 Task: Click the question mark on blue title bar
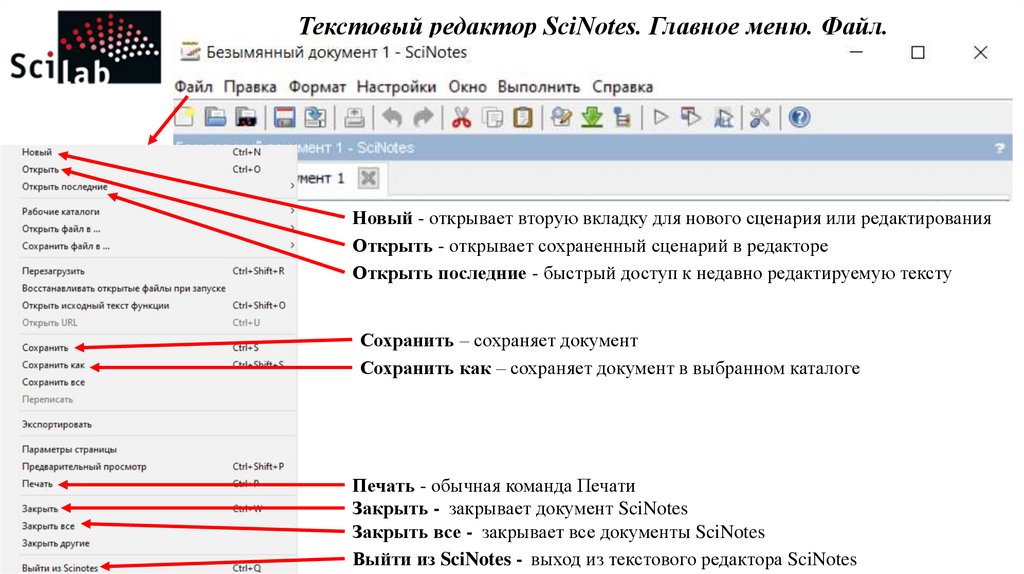[x=999, y=148]
